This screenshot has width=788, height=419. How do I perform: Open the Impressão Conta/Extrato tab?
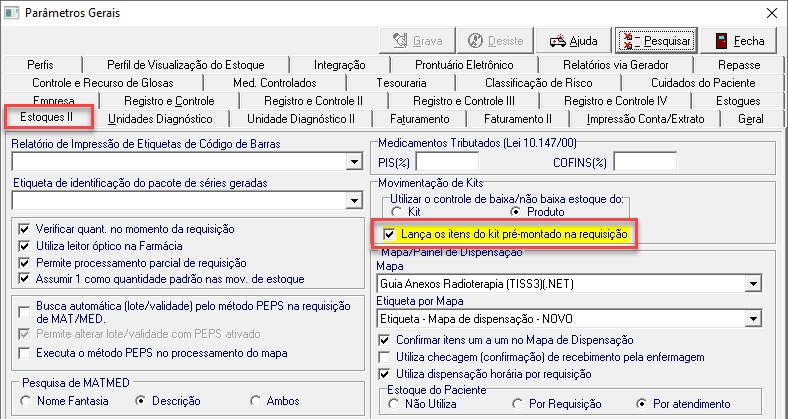[x=645, y=120]
